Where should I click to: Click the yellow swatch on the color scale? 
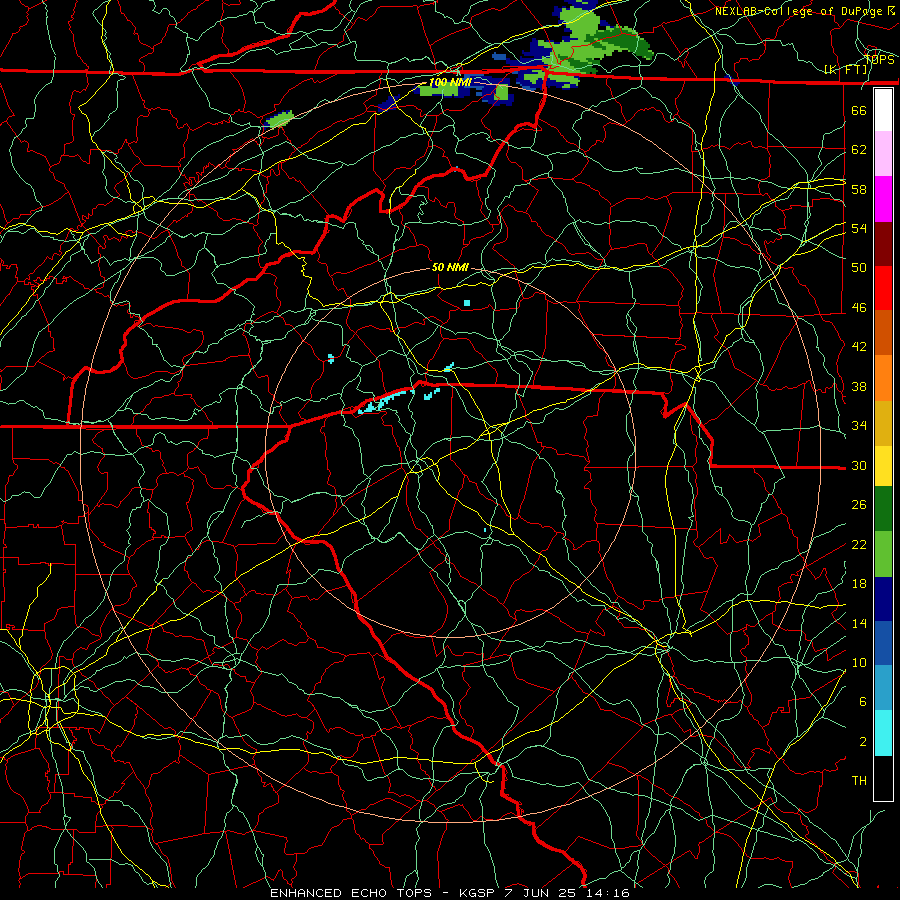[883, 466]
